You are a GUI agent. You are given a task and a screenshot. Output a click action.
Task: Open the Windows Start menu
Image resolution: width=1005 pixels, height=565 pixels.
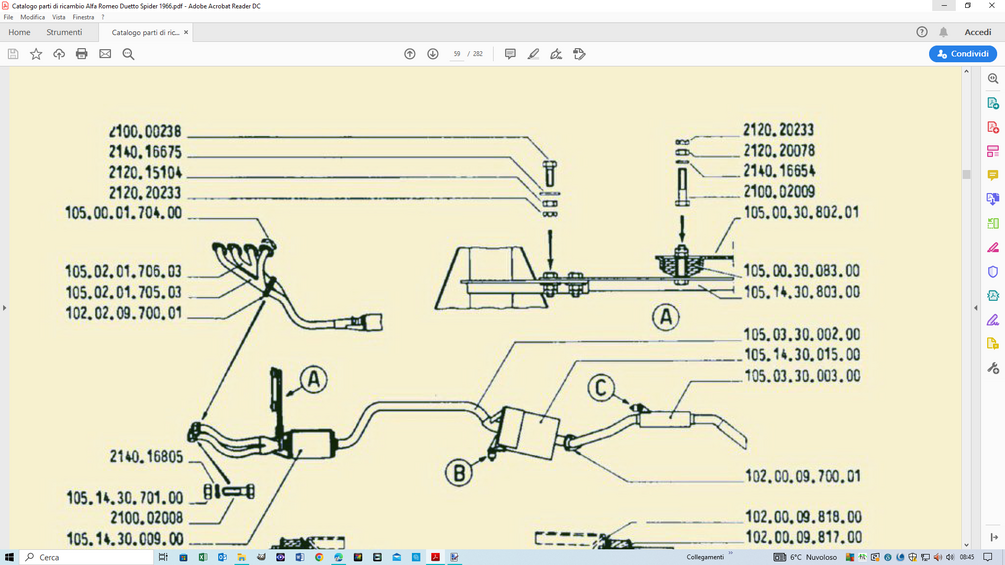(9, 557)
